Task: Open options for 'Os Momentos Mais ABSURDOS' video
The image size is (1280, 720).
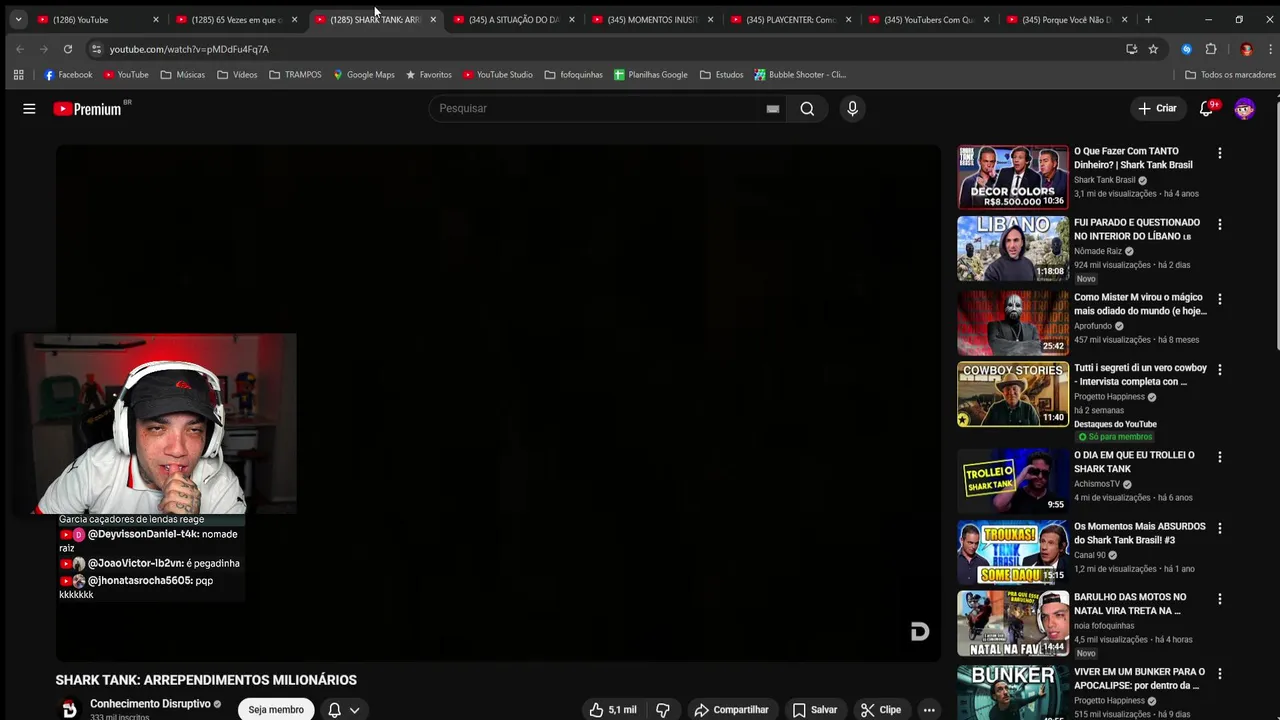Action: (x=1219, y=528)
